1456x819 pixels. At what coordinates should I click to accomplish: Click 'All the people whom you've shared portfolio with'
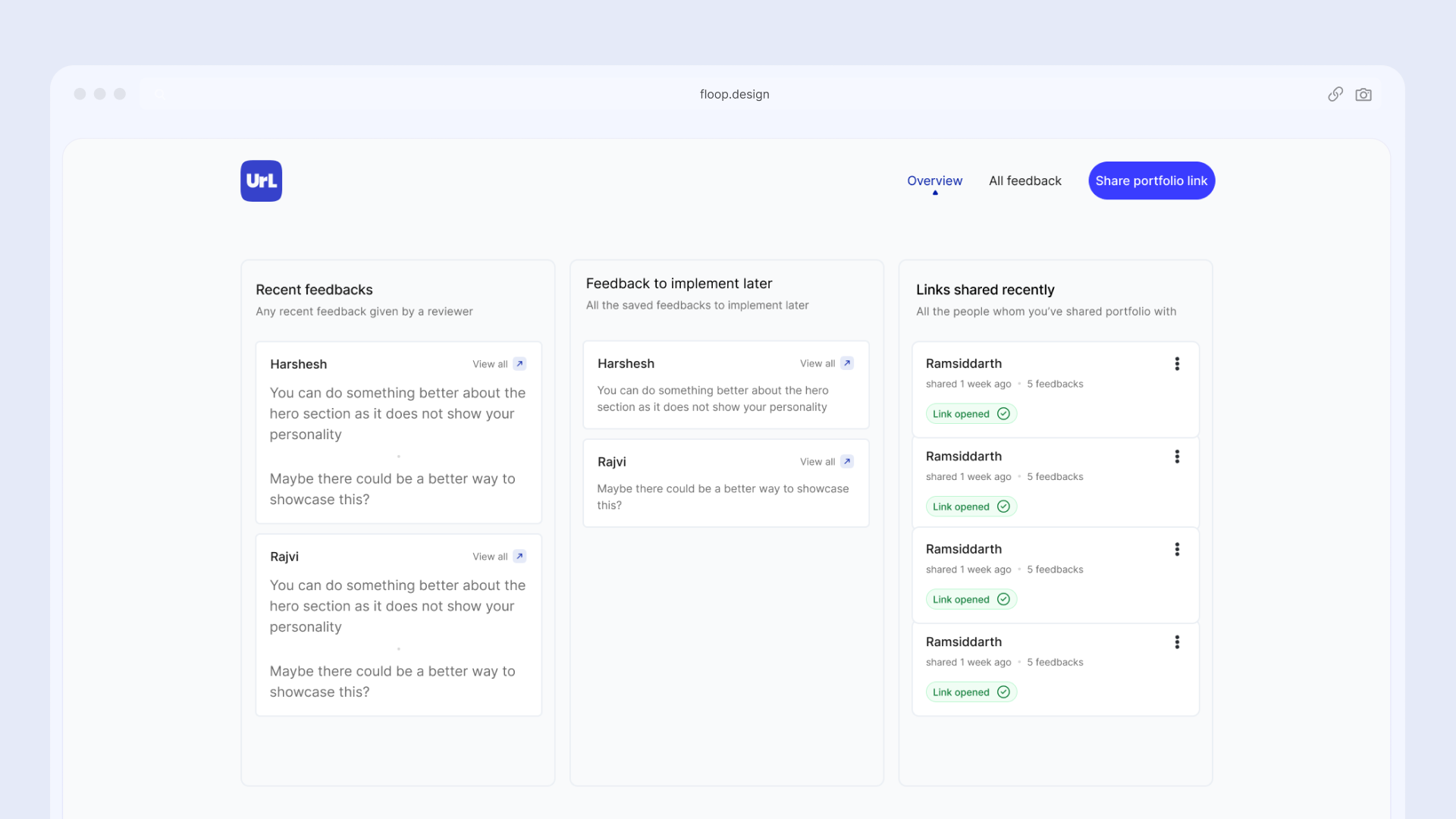coord(1046,312)
